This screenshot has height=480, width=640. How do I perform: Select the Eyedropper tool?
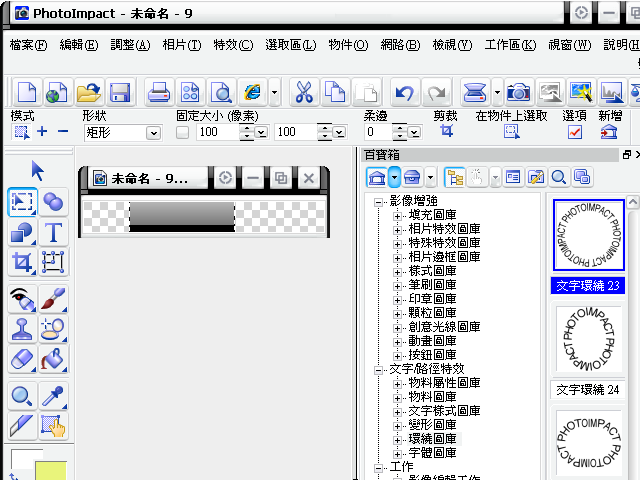[53, 396]
